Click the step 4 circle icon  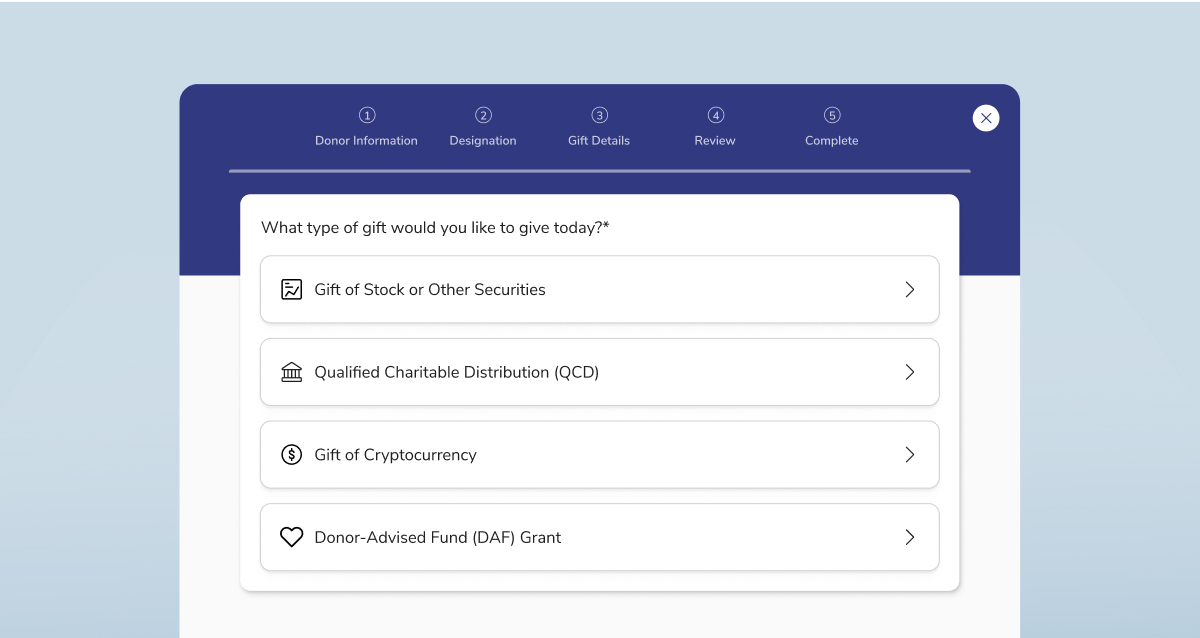pyautogui.click(x=715, y=115)
